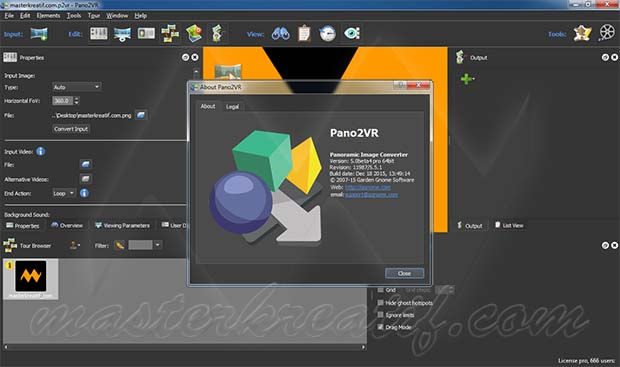The image size is (620, 367).
Task: Switch to the Viewing Parameters tab
Action: 123,225
